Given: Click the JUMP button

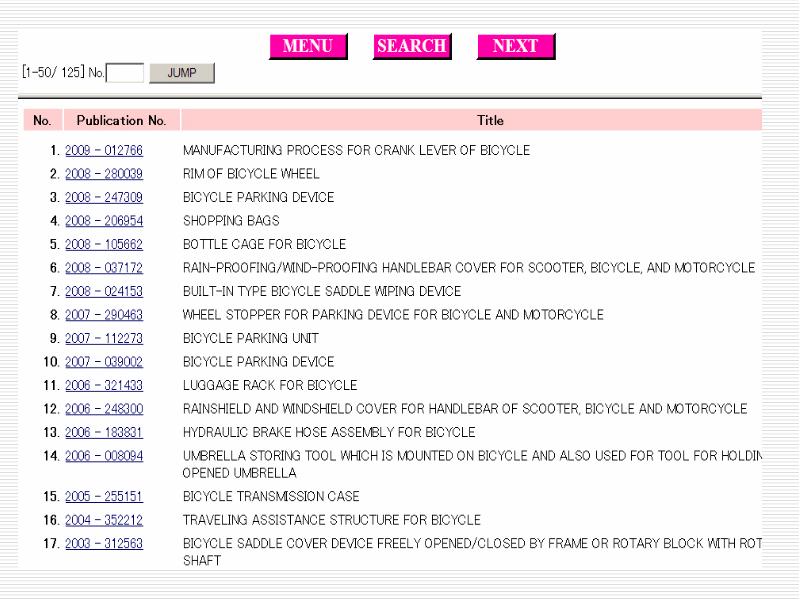Looking at the screenshot, I should 182,72.
